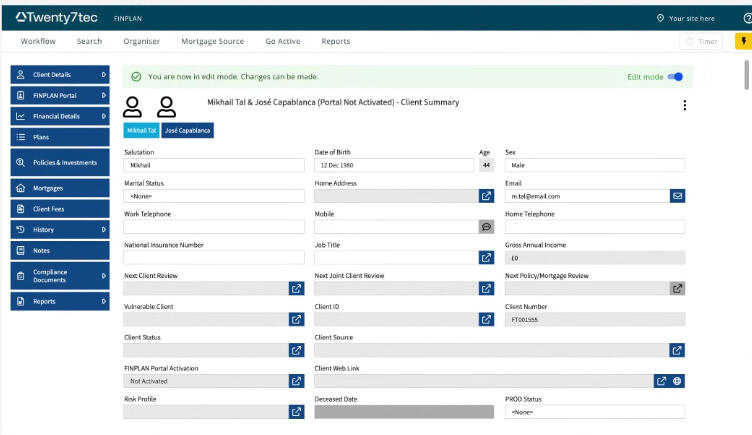The height and width of the screenshot is (435, 752).
Task: Click the three-dot options menu in Client Summary
Action: 684,106
